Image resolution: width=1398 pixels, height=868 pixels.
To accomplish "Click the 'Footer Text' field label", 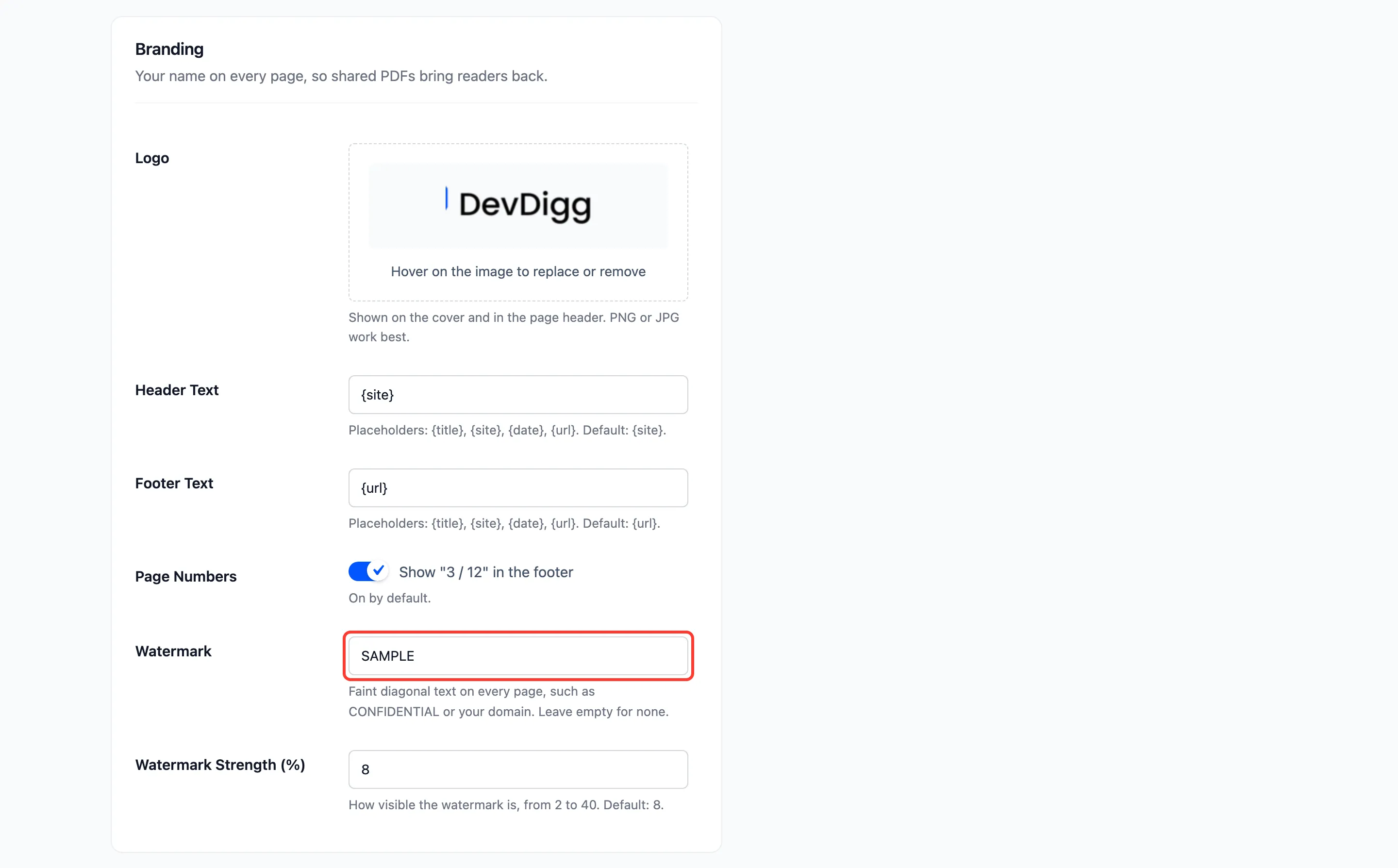I will click(174, 483).
